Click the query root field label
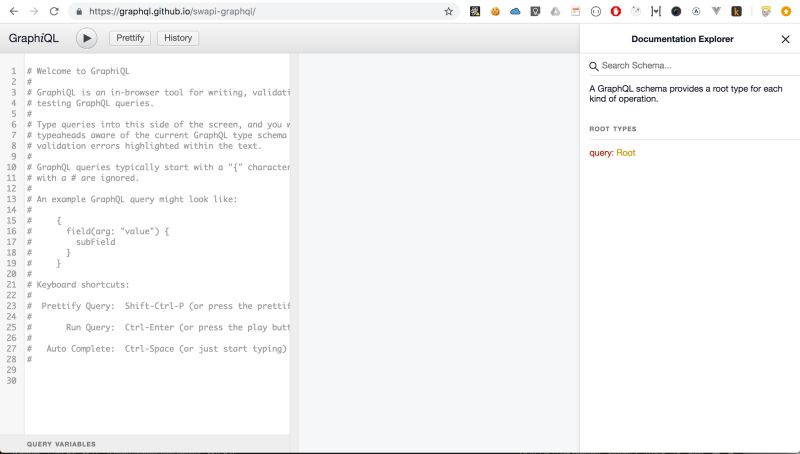This screenshot has width=800, height=454. pyautogui.click(x=601, y=153)
